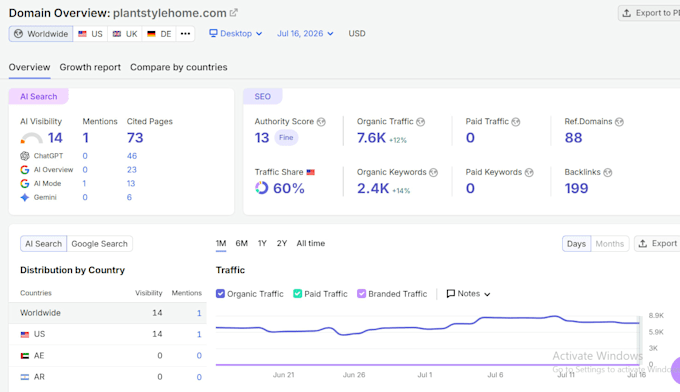Click the Ref.Domains globe icon

[619, 122]
